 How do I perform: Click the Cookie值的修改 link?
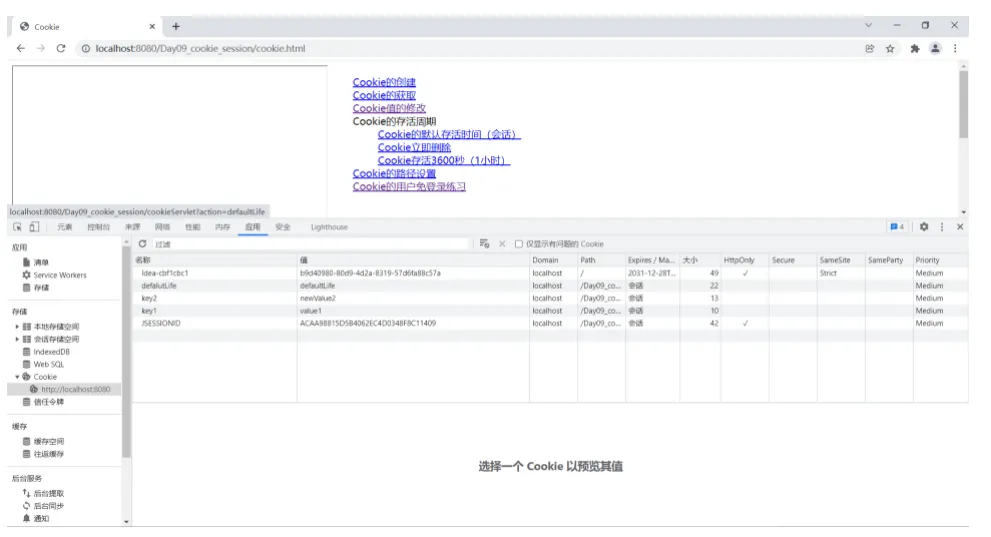(389, 109)
